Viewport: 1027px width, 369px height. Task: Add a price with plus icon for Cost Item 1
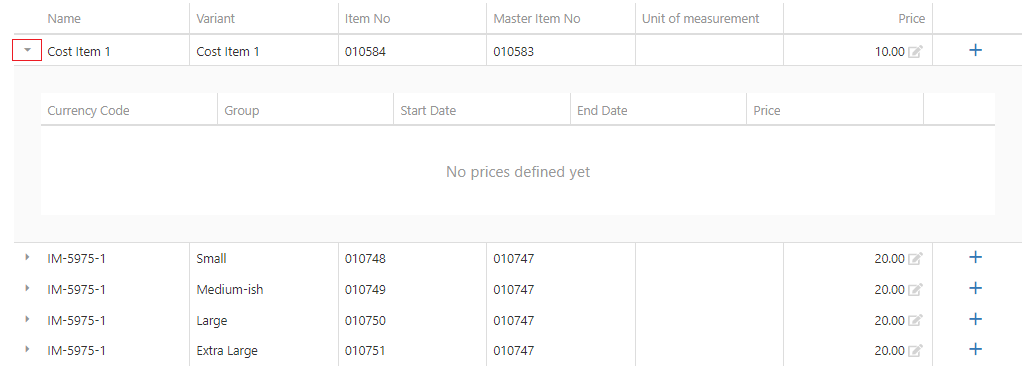click(975, 50)
